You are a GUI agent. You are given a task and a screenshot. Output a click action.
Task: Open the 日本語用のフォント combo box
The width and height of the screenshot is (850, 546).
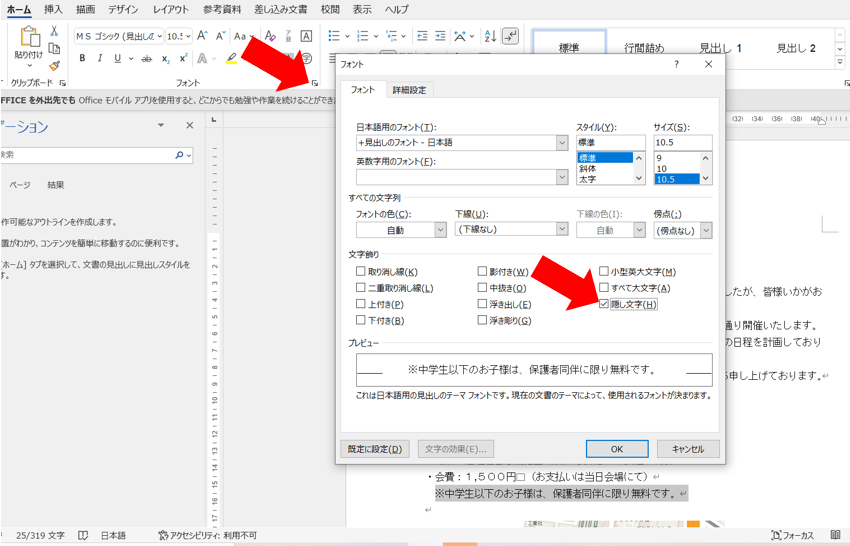click(462, 143)
